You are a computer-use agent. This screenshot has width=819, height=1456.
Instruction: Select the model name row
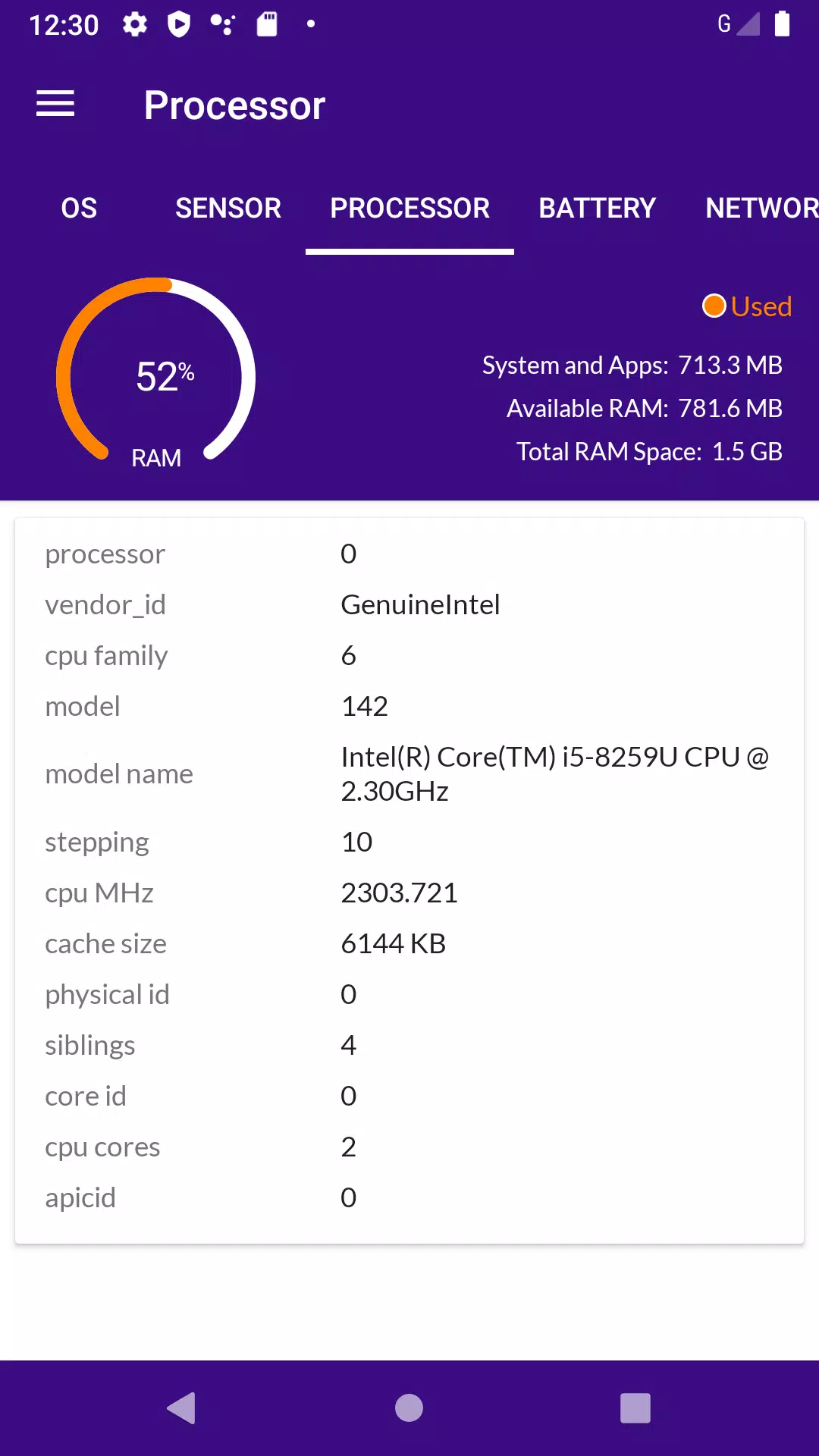click(409, 774)
